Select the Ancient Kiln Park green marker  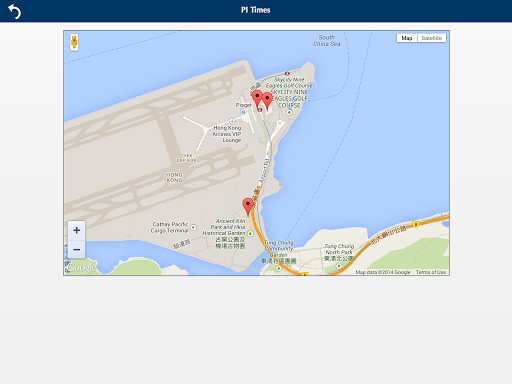click(x=250, y=233)
